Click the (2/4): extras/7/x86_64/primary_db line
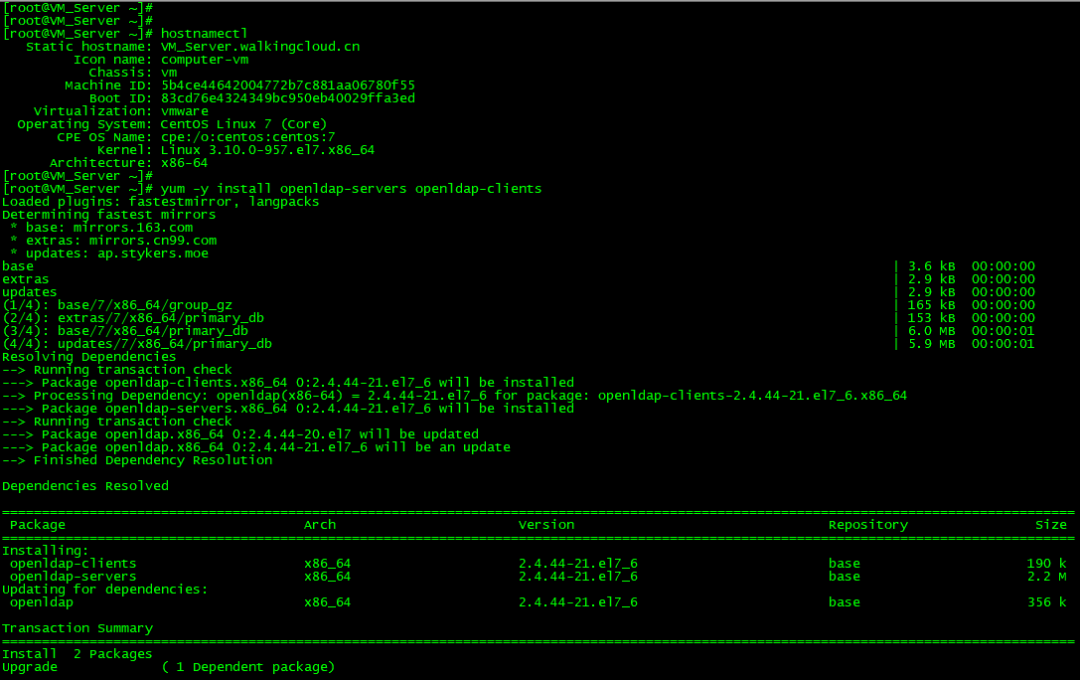The width and height of the screenshot is (1080, 680). [133, 318]
